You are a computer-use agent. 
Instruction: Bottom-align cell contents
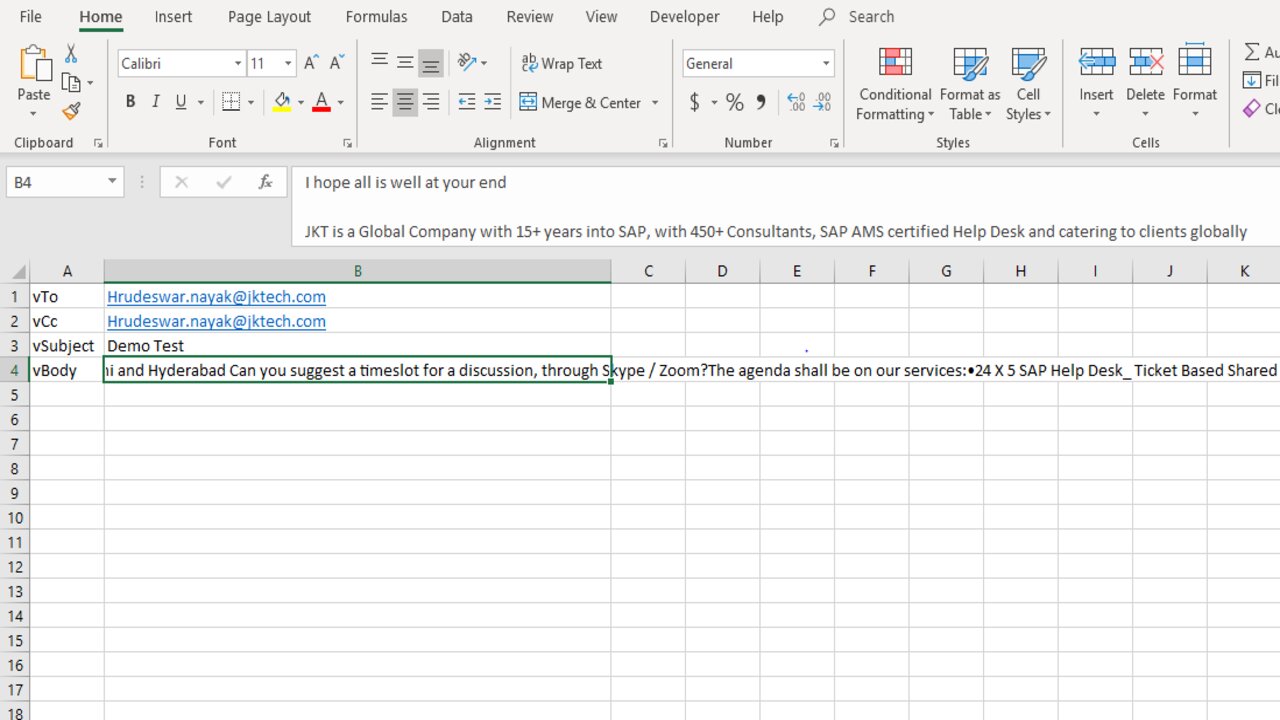tap(431, 63)
